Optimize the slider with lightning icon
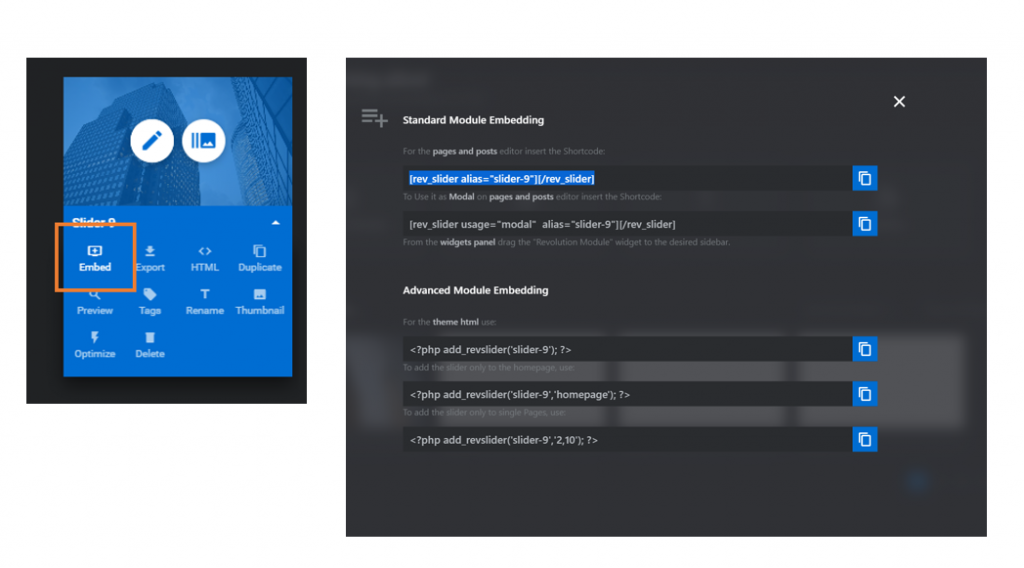Viewport: 1024px width, 568px height. [95, 345]
